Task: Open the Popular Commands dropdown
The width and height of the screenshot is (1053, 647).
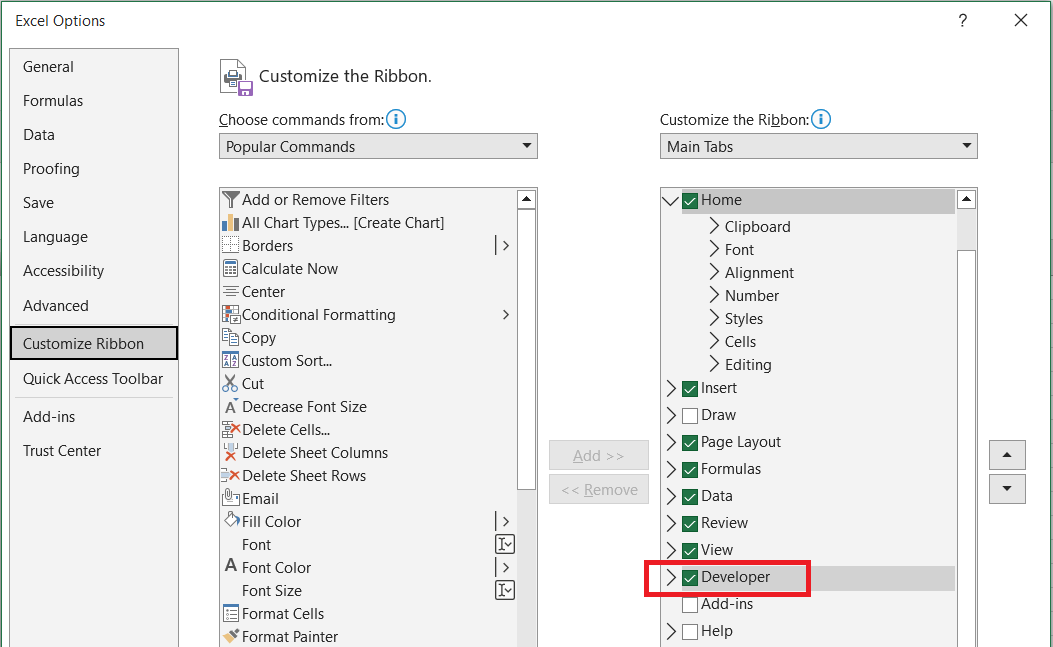Action: (378, 147)
